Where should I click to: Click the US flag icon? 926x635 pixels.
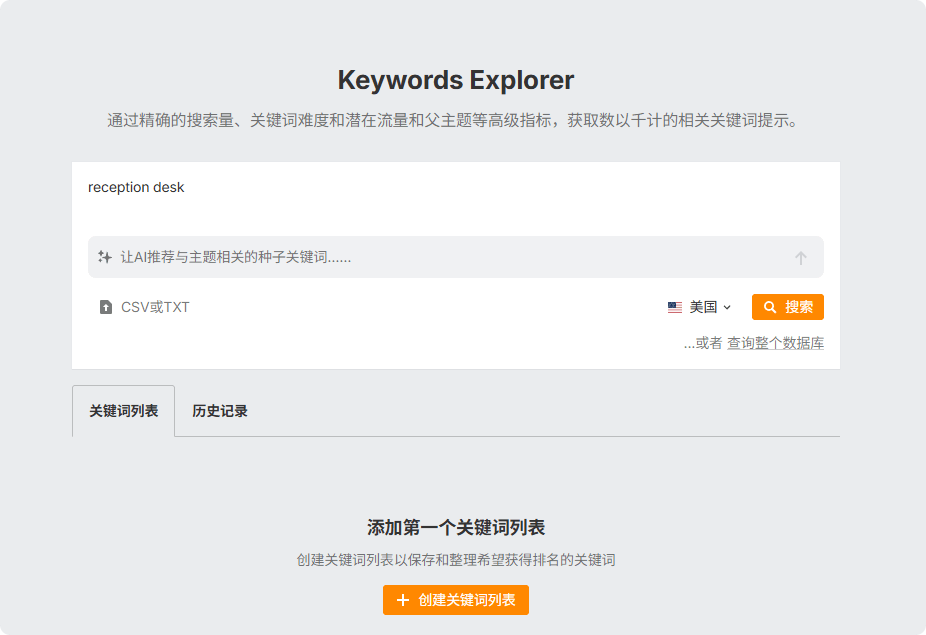675,307
